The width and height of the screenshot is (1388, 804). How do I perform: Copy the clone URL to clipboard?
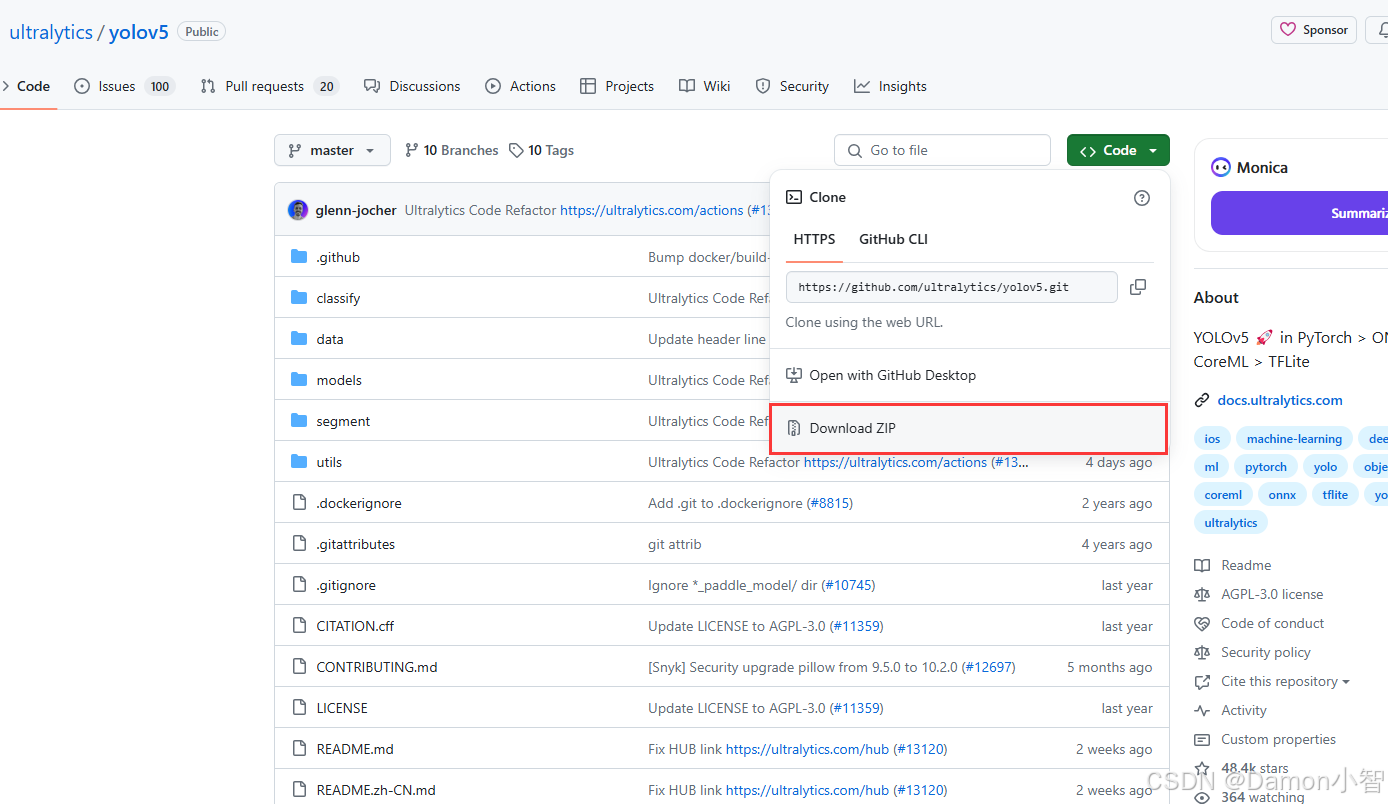1137,287
